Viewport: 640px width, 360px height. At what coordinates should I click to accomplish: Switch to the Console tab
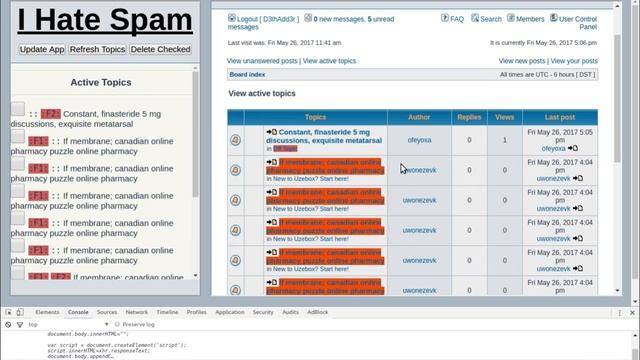tap(78, 312)
